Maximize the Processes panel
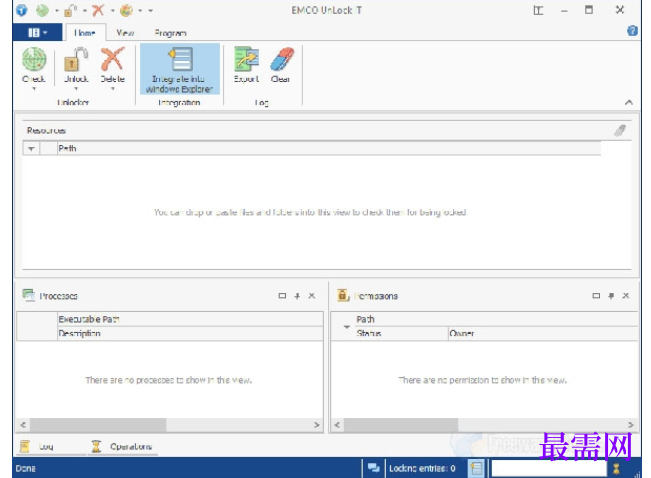Viewport: 651px width, 478px height. tap(282, 296)
